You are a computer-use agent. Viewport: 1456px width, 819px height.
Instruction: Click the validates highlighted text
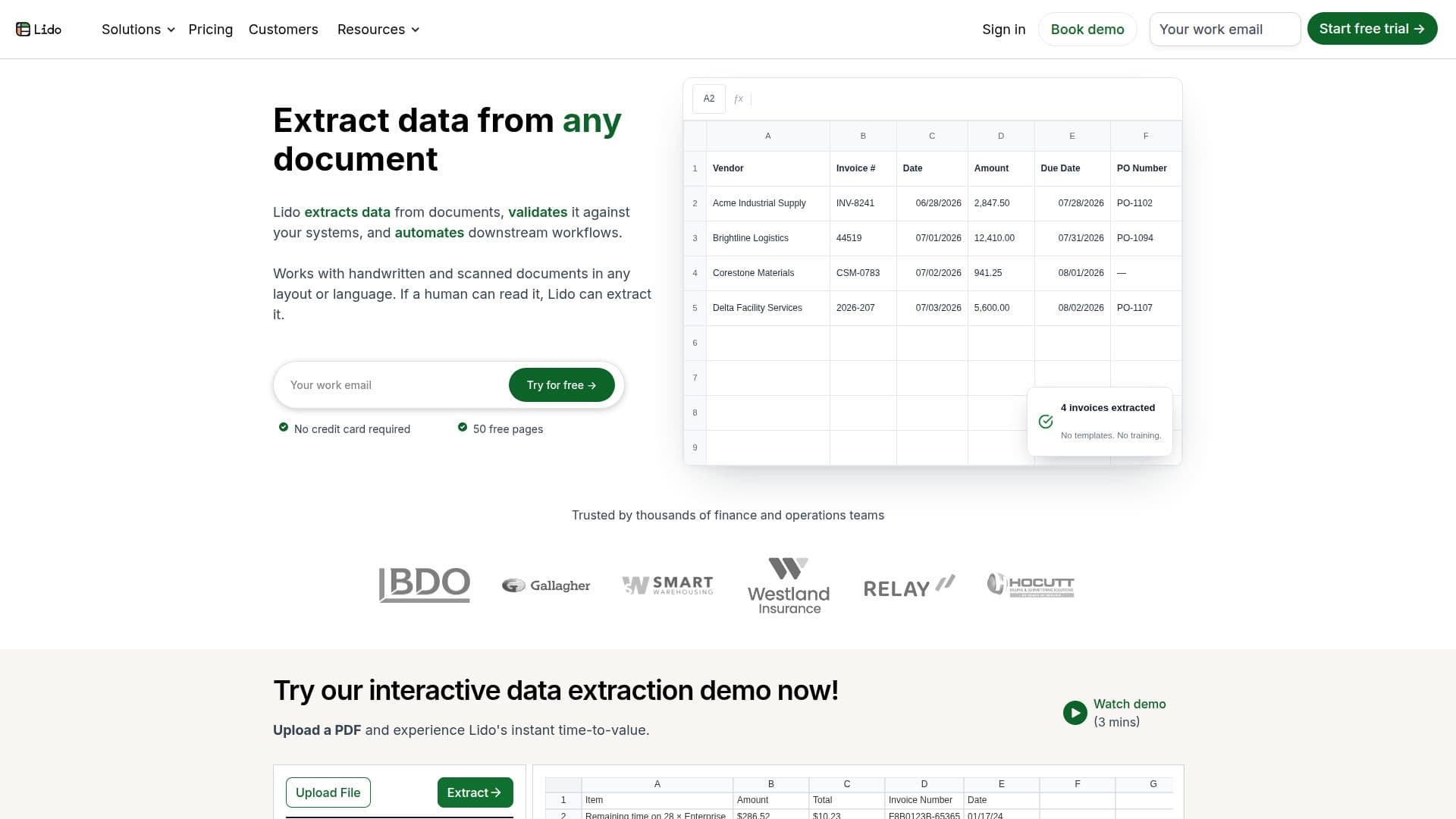(538, 212)
